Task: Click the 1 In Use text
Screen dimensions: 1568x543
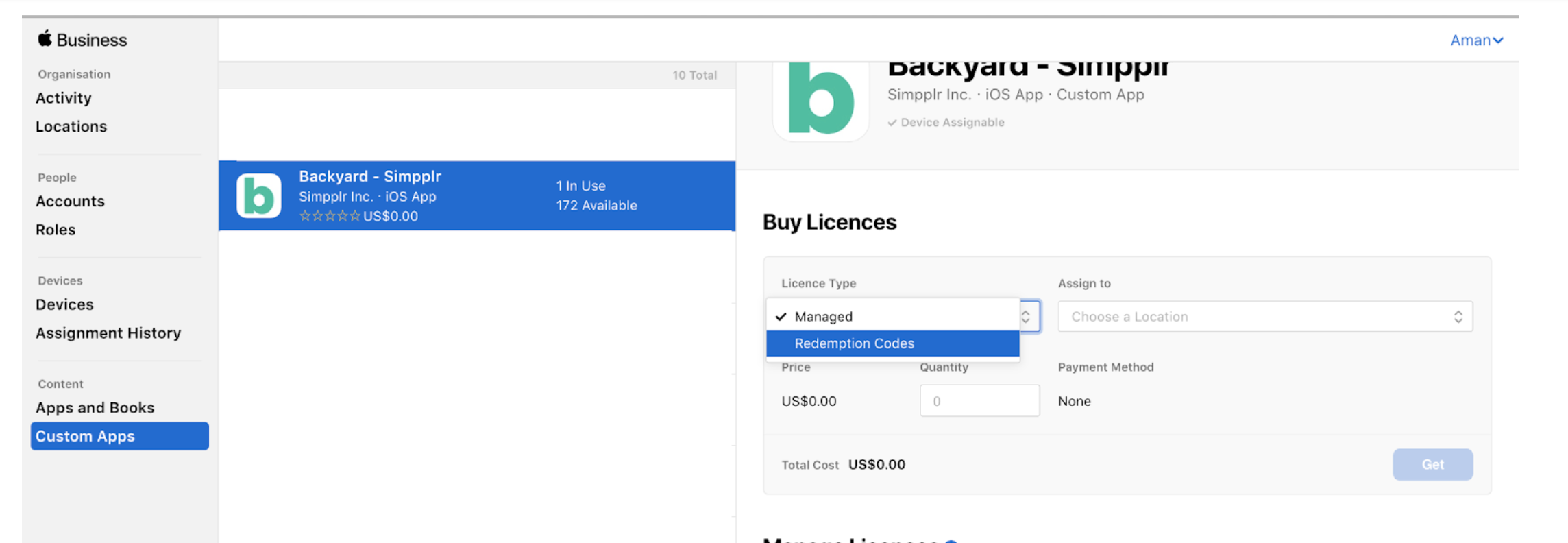Action: tap(580, 186)
